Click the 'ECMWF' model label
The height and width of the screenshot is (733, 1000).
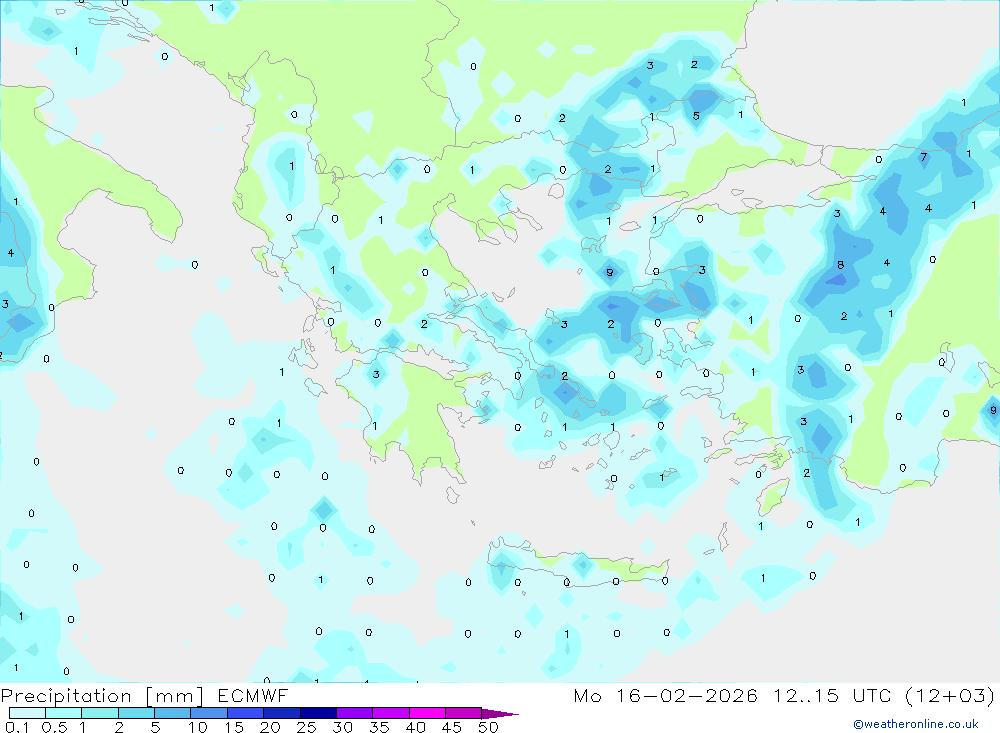[x=253, y=695]
